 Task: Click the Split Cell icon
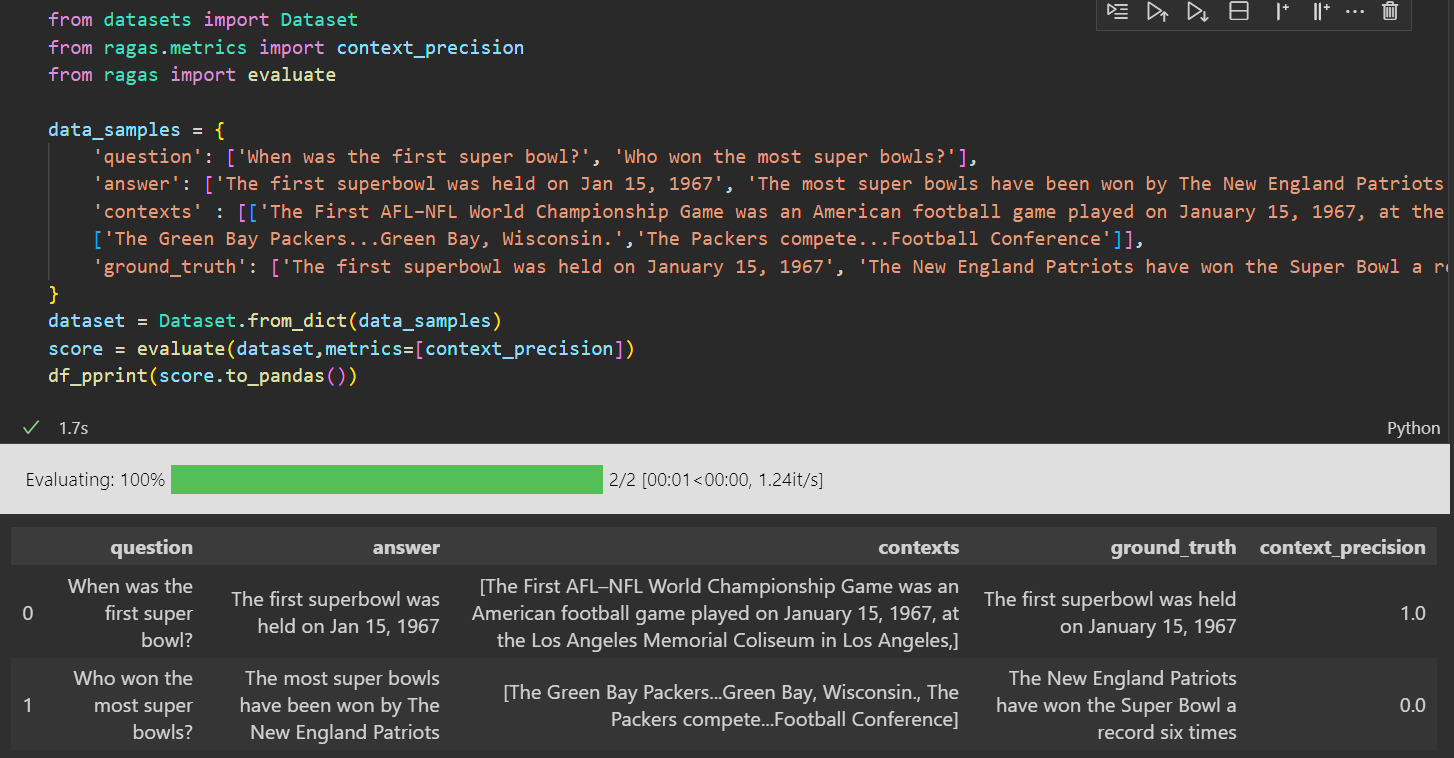pos(1239,12)
